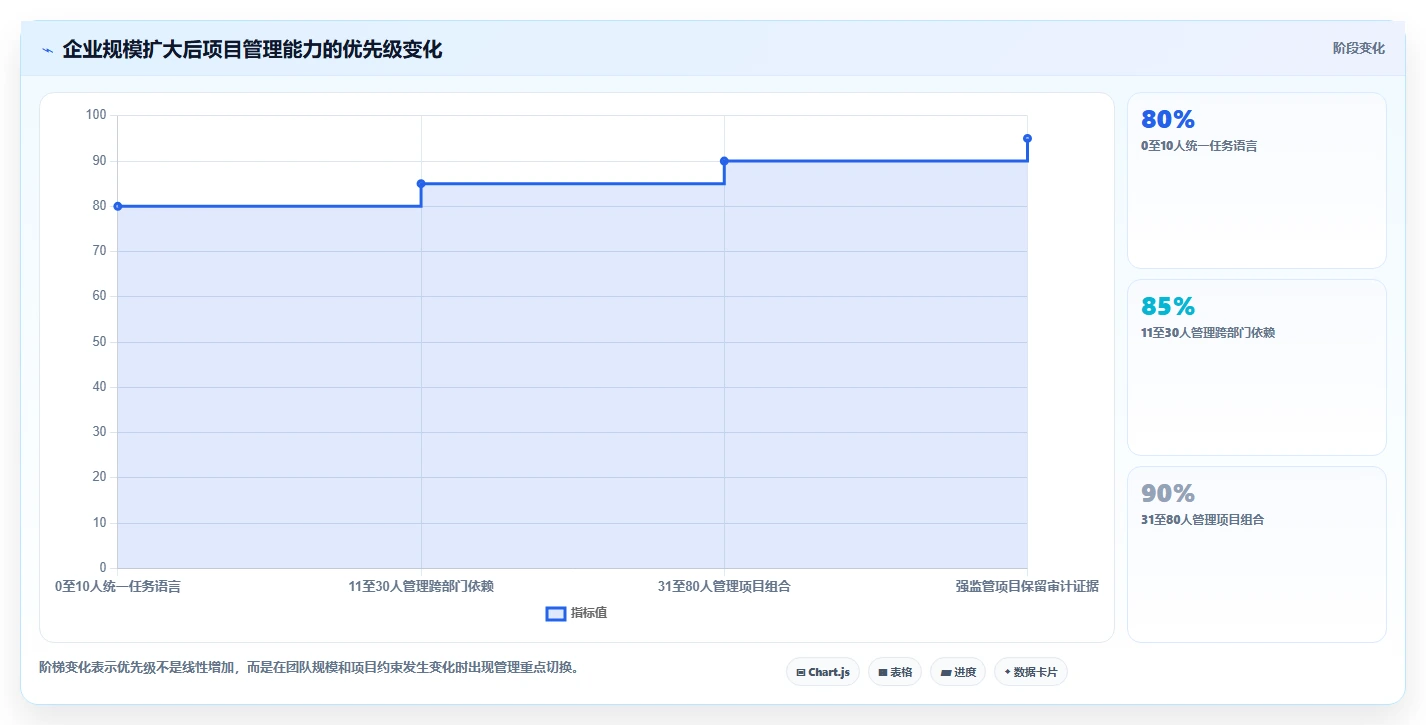Click axis label 0至10人统一任务语言 under chart

[118, 587]
